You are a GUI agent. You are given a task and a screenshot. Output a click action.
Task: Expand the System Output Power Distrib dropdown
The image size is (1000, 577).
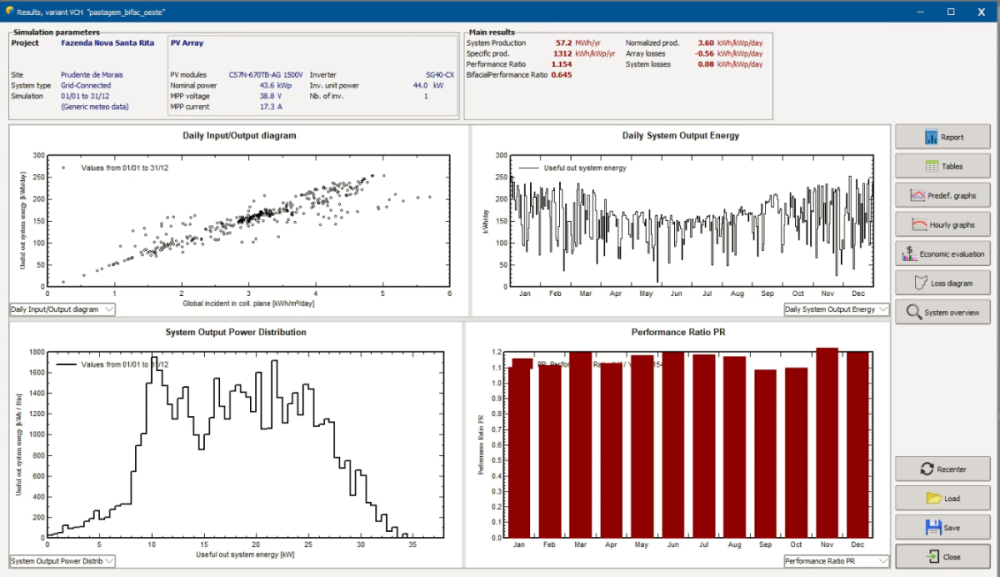click(x=62, y=561)
